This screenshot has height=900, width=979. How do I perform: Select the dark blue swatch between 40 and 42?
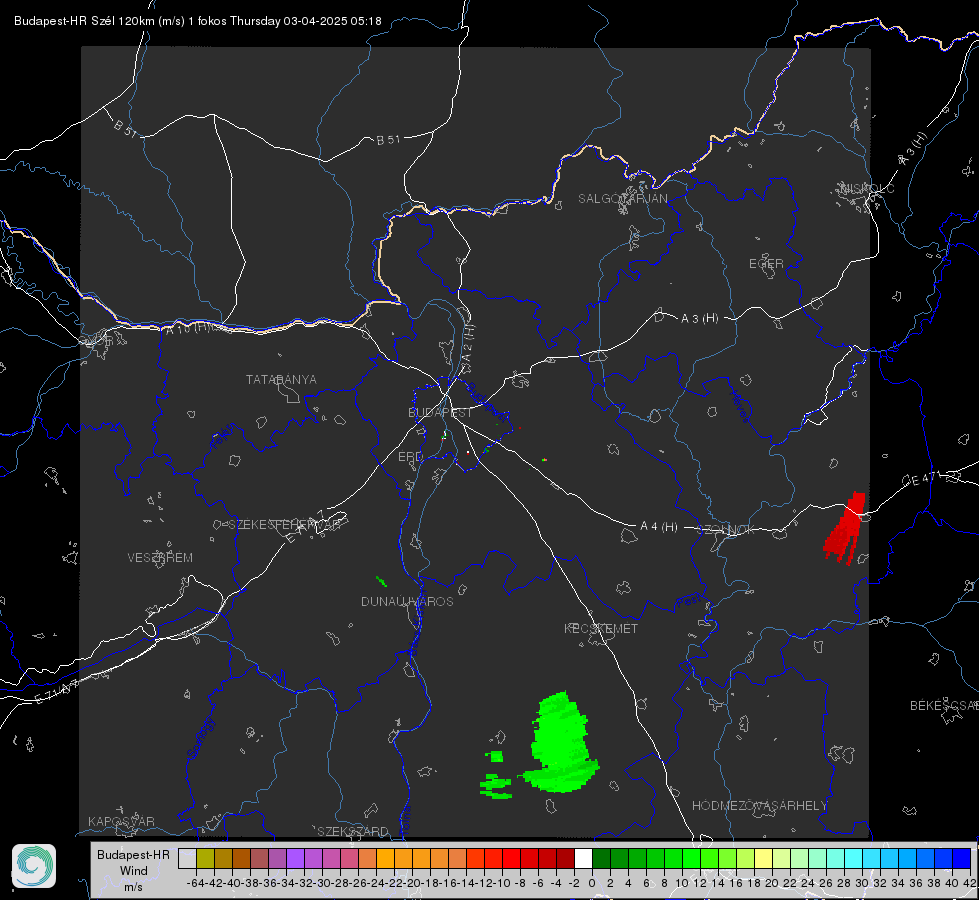[962, 858]
